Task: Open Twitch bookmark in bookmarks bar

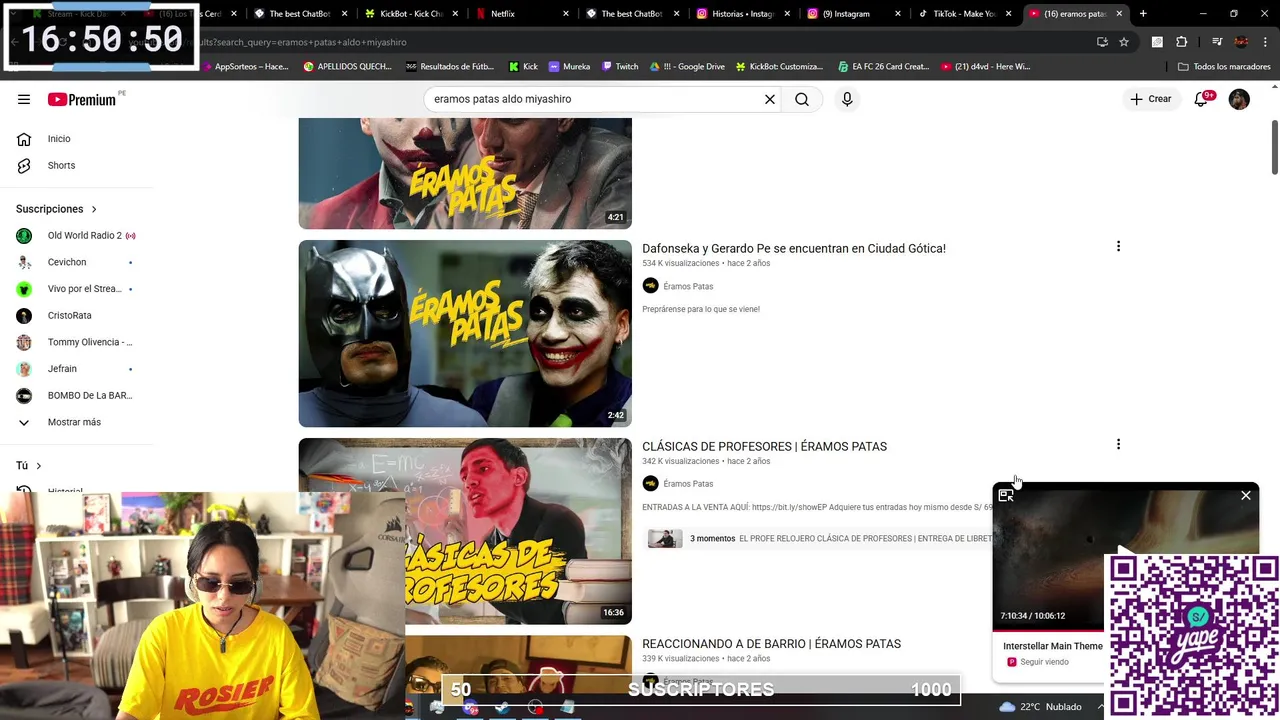Action: click(x=620, y=66)
